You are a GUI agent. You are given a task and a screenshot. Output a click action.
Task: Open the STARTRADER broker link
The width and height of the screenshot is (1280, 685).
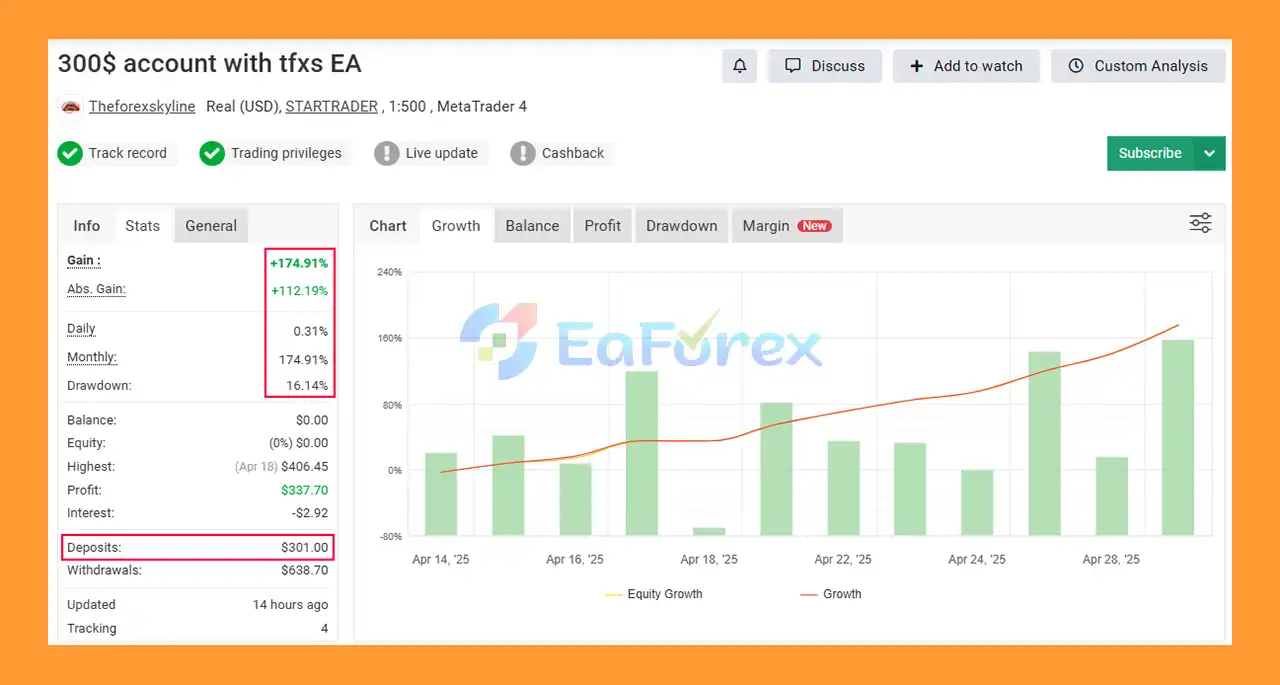[x=331, y=107]
